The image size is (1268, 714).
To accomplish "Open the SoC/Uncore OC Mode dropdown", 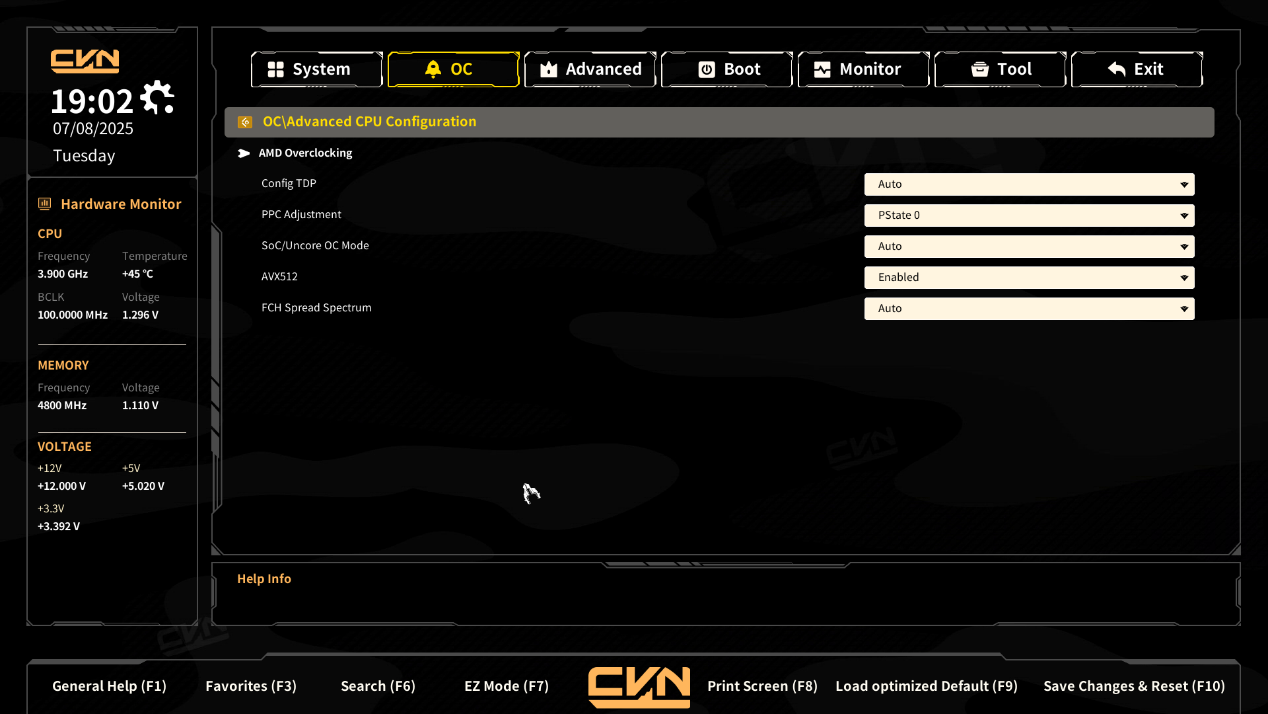I will [x=1029, y=246].
